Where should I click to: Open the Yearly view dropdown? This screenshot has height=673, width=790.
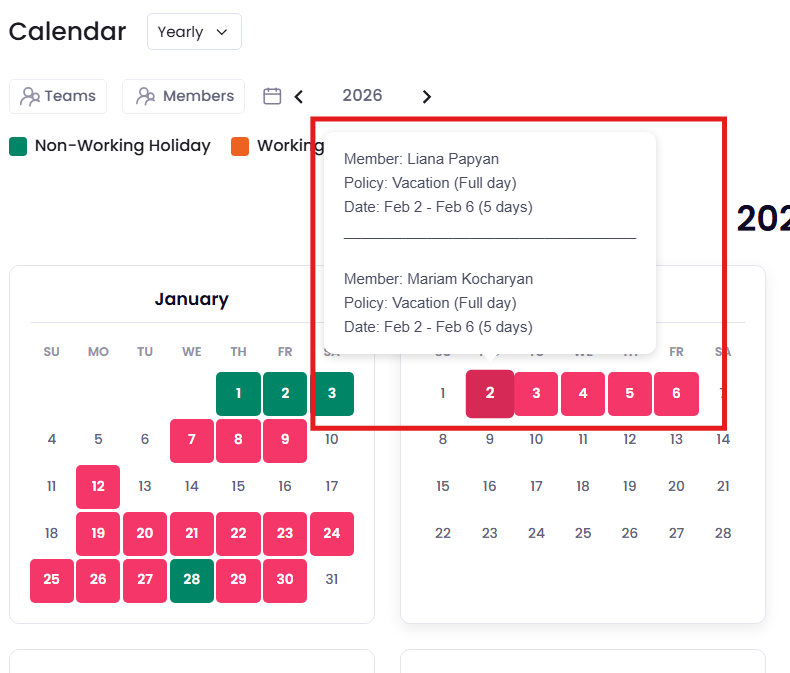tap(194, 32)
